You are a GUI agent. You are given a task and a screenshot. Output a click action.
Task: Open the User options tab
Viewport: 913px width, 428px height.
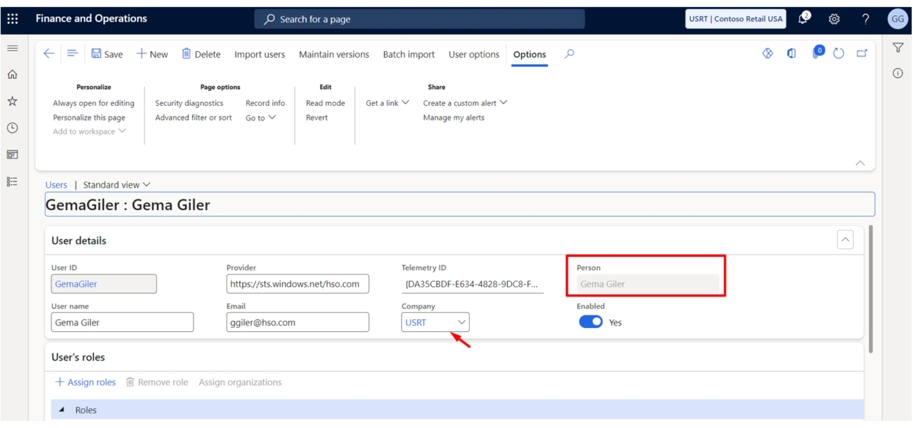[x=474, y=54]
